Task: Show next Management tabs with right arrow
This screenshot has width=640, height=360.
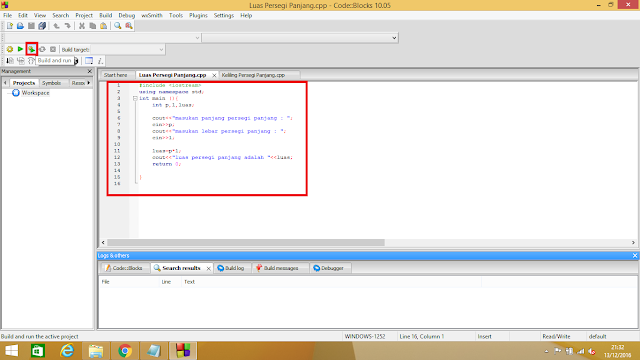Action: click(89, 83)
